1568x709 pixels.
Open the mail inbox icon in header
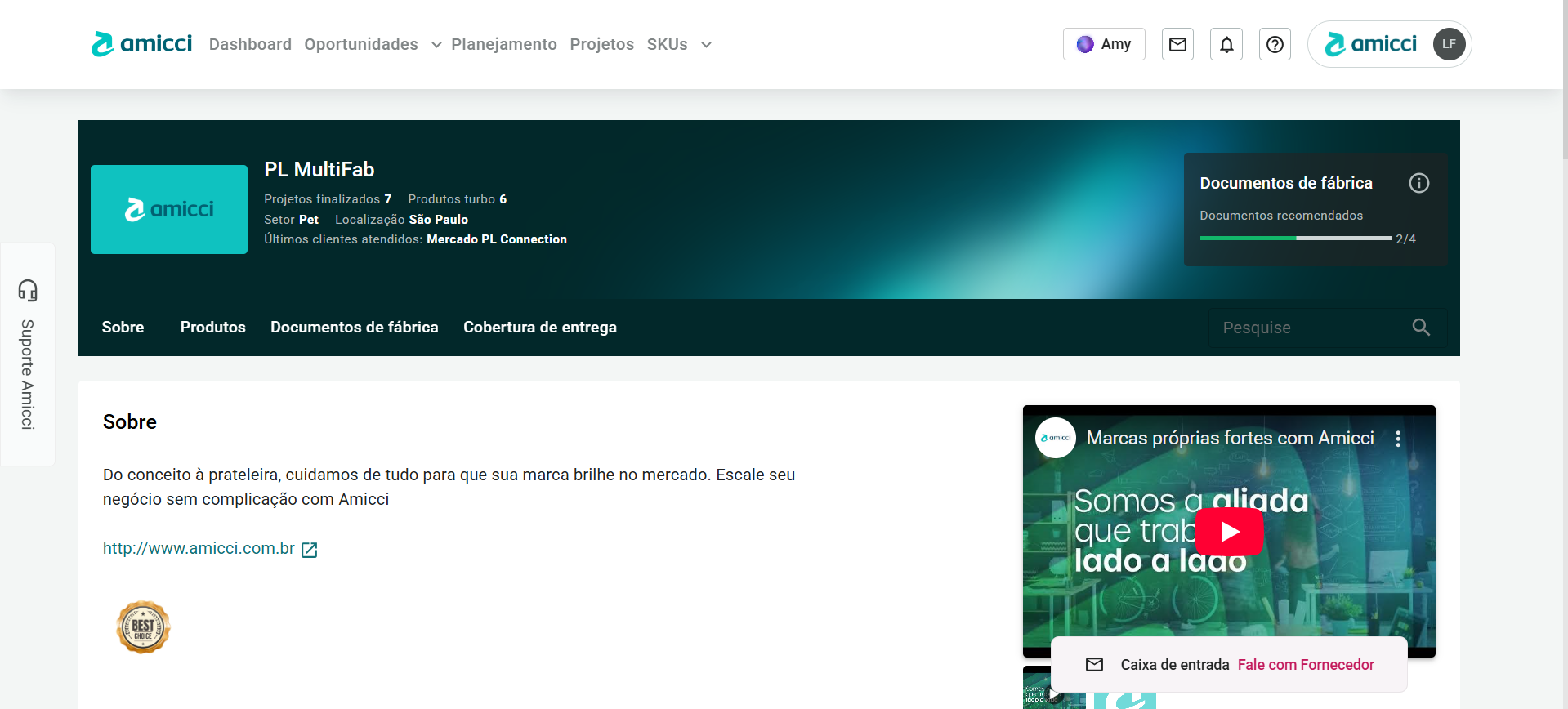(1177, 44)
